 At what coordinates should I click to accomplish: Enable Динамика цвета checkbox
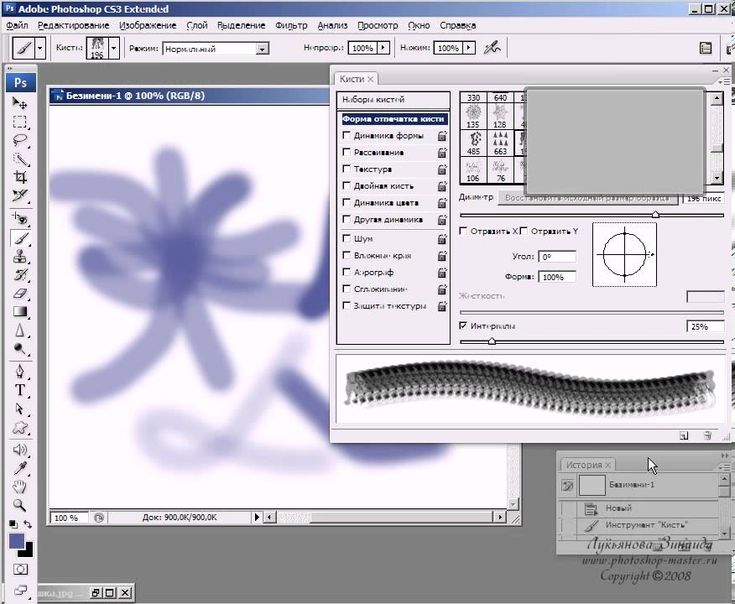pos(347,202)
